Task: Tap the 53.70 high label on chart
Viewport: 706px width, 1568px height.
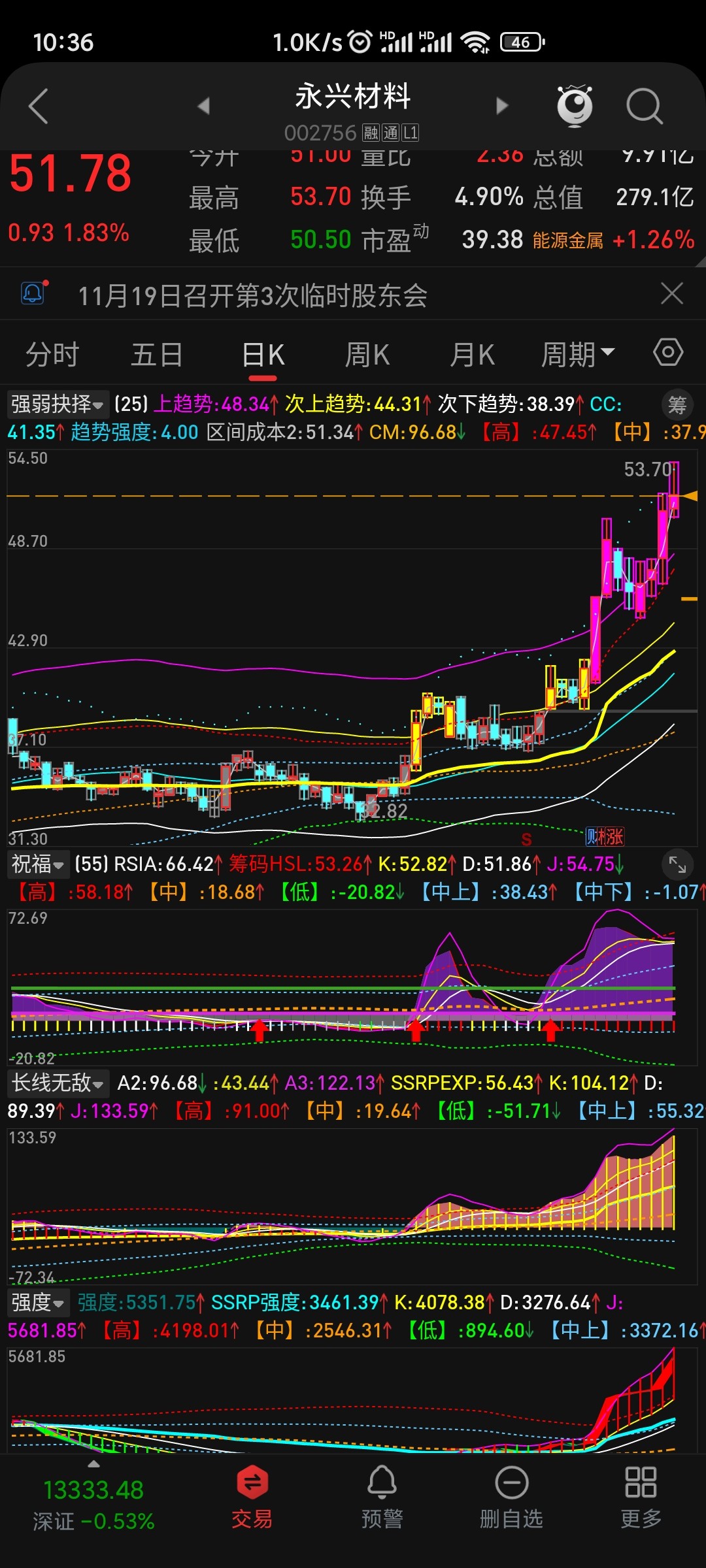Action: tap(648, 469)
